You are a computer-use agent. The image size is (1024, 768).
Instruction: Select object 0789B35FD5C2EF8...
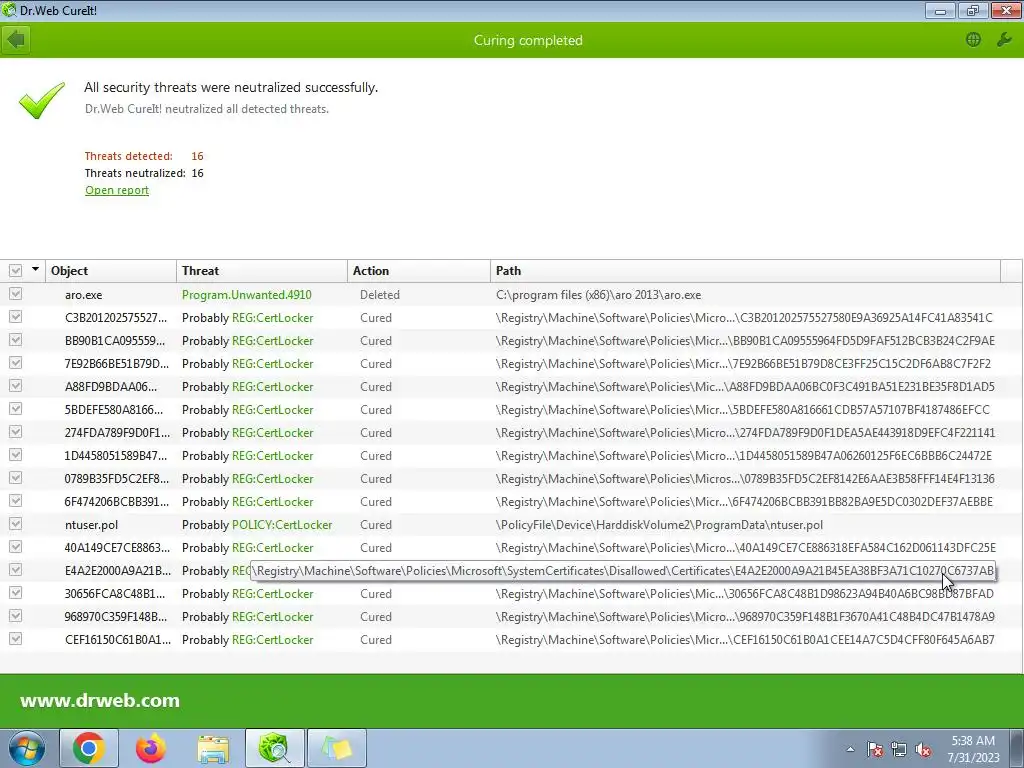116,479
